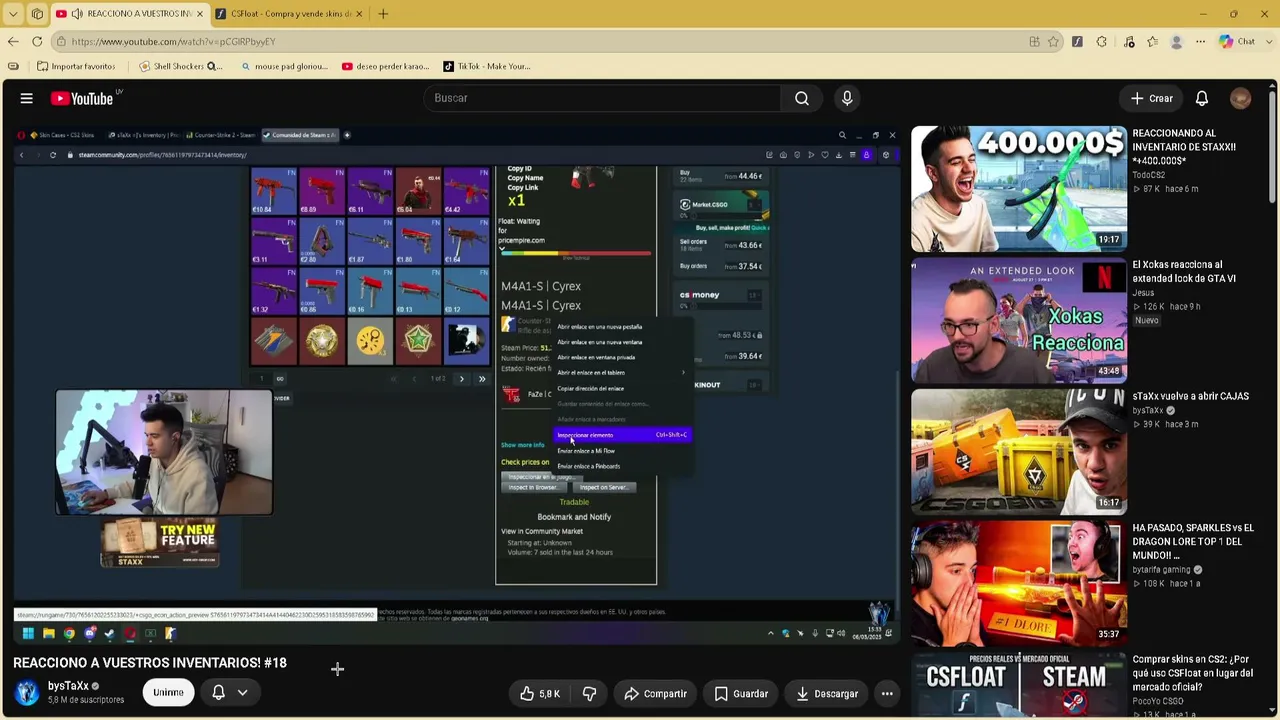Reload the page

37,41
